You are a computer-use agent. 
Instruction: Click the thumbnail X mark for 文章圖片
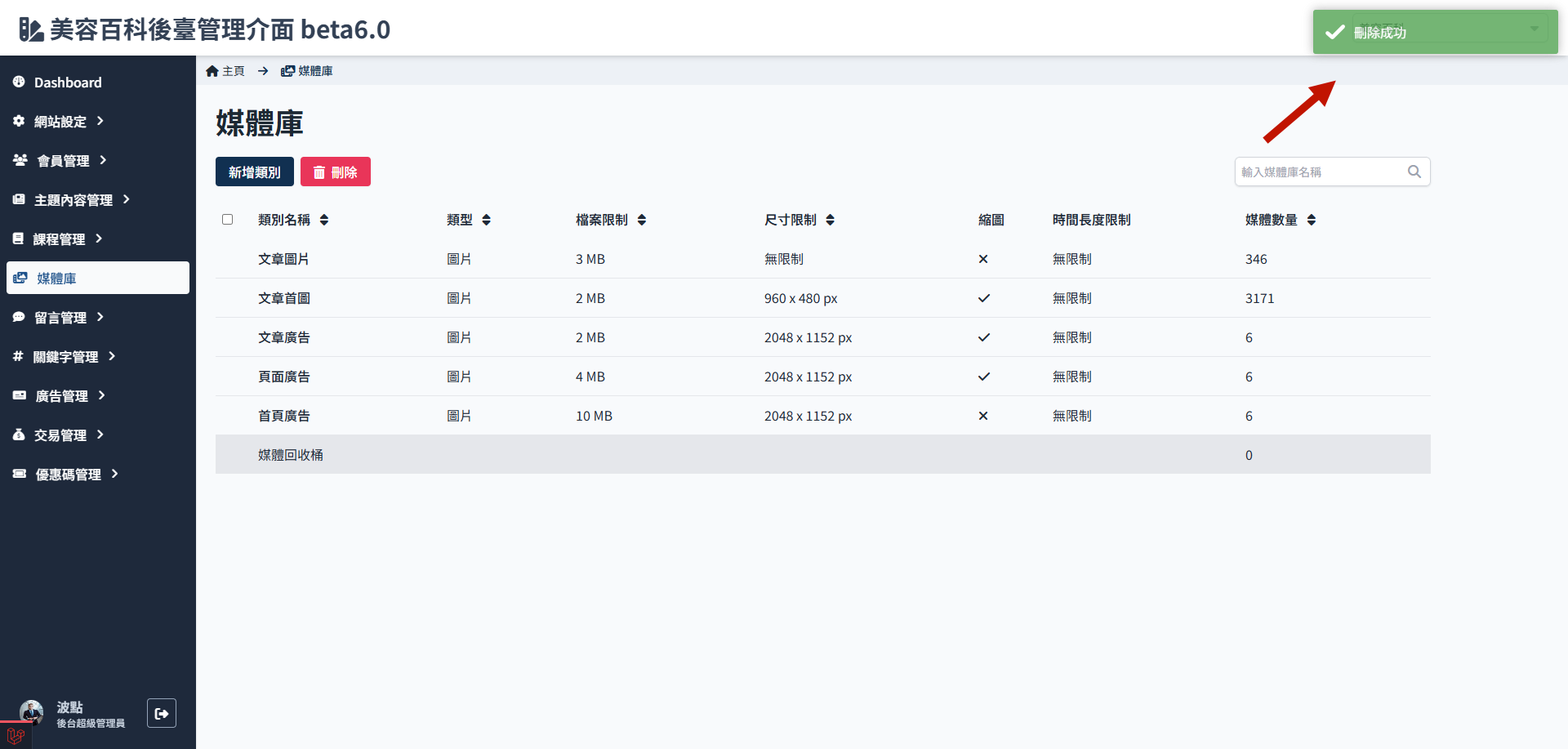click(983, 259)
